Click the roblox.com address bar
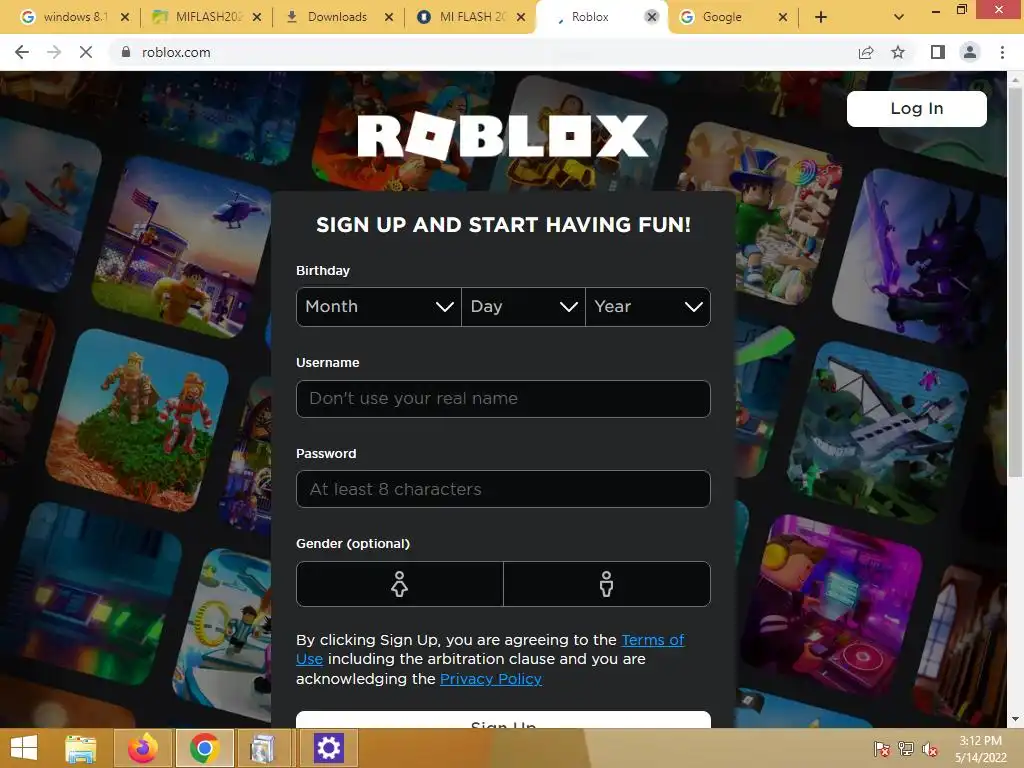This screenshot has height=768, width=1024. tap(483, 52)
